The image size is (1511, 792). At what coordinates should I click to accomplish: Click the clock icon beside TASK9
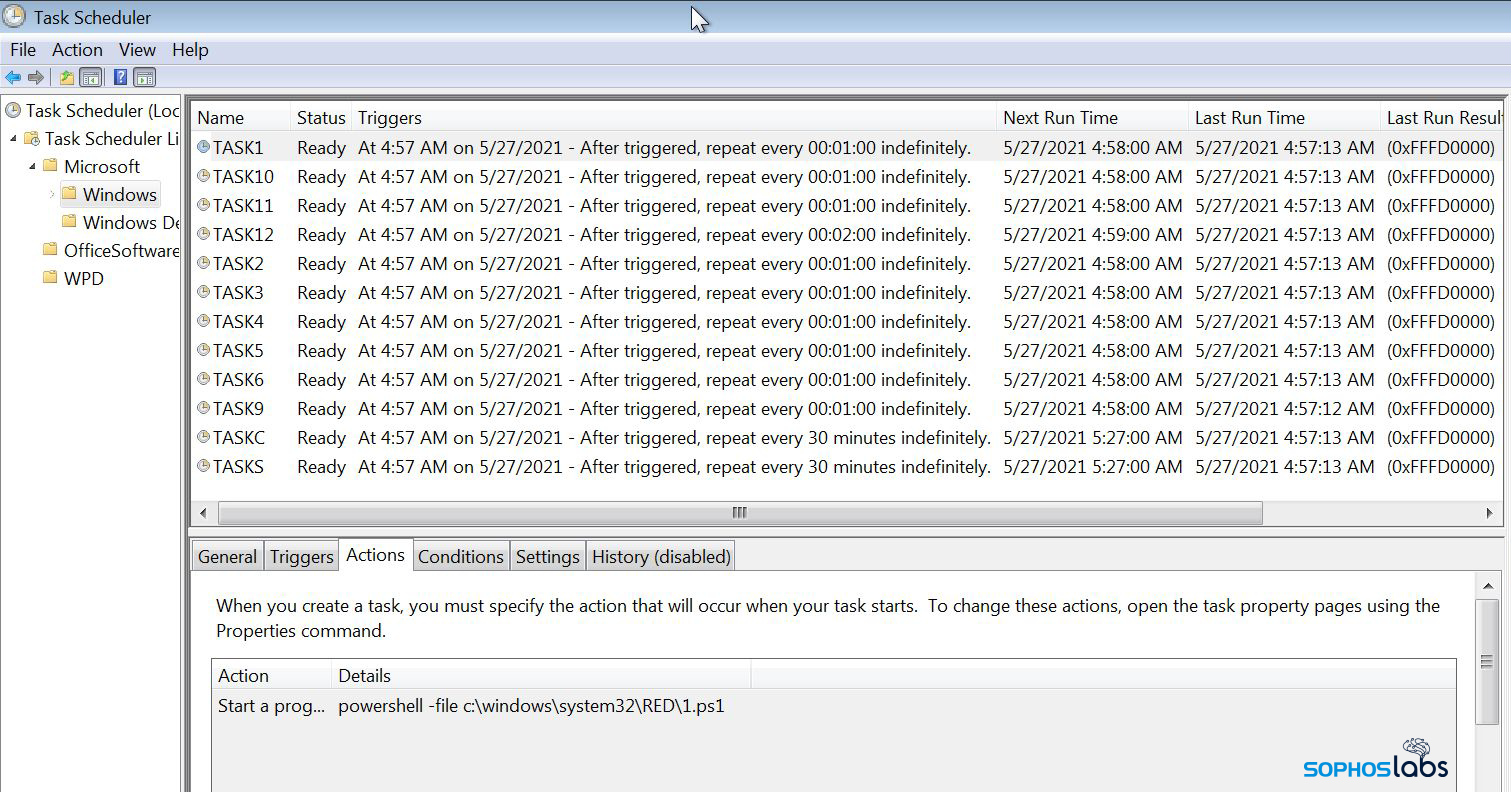204,408
